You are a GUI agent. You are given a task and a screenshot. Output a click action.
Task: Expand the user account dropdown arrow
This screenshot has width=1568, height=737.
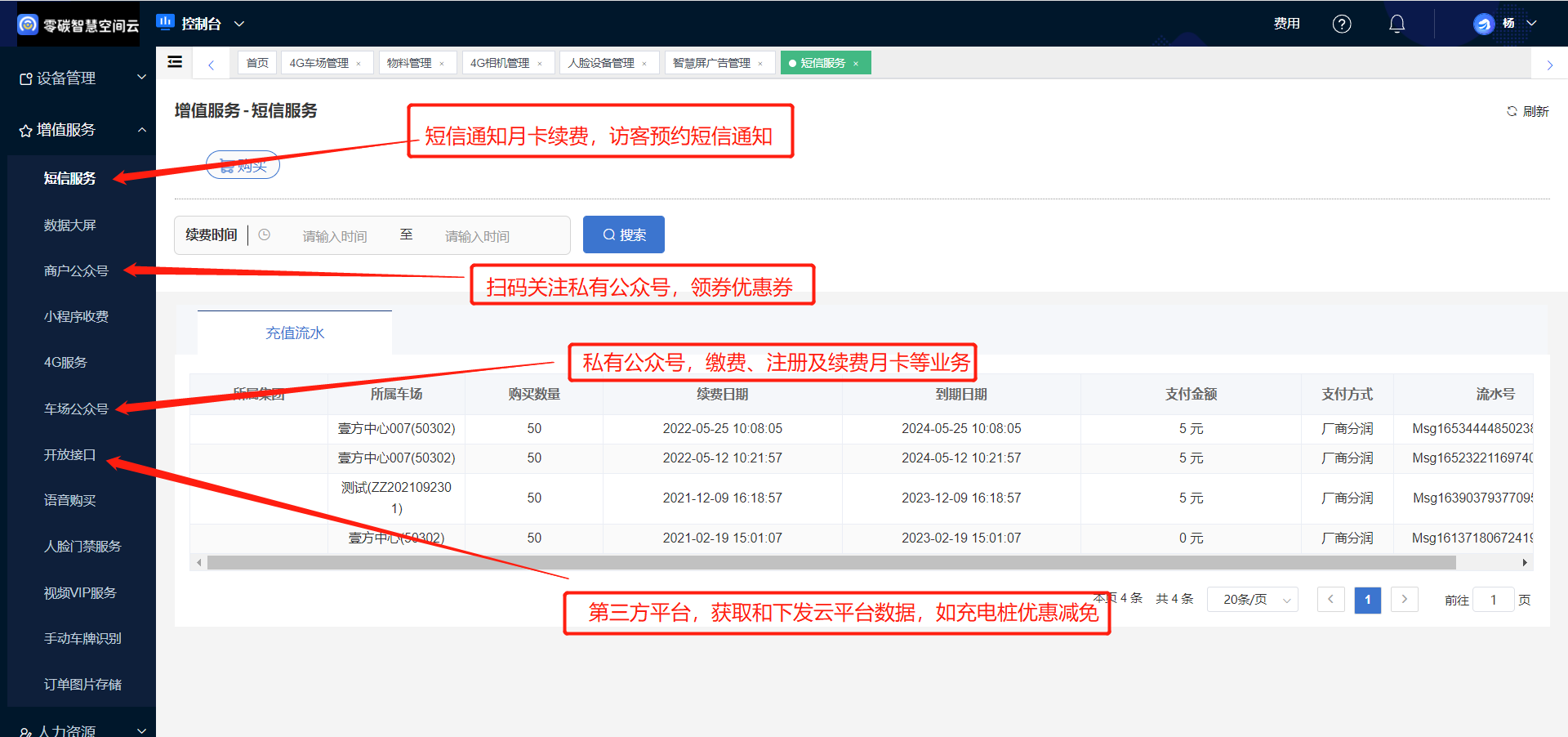[x=1532, y=24]
